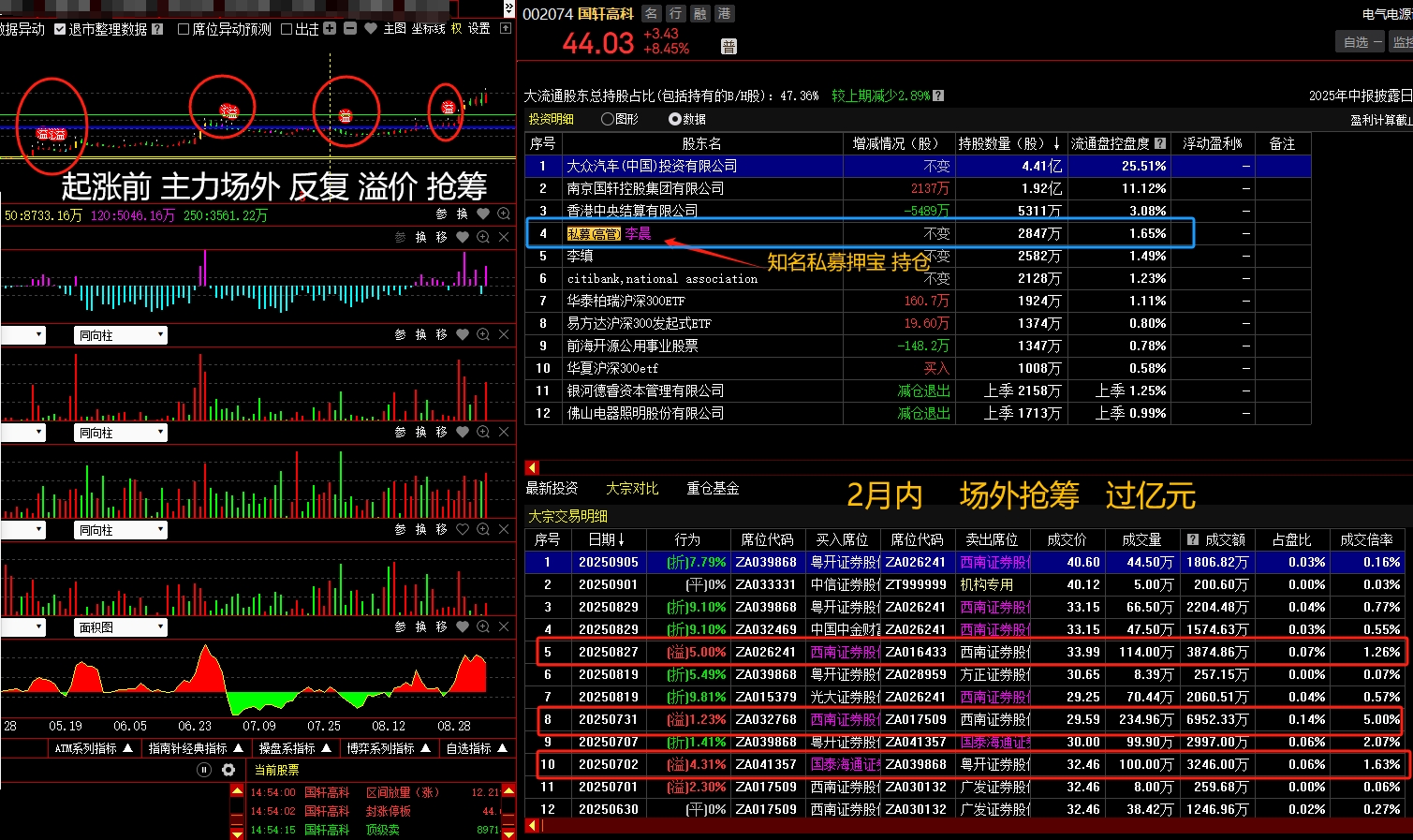Open help icon next to 退市整理数据
1413x840 pixels.
pyautogui.click(x=157, y=29)
